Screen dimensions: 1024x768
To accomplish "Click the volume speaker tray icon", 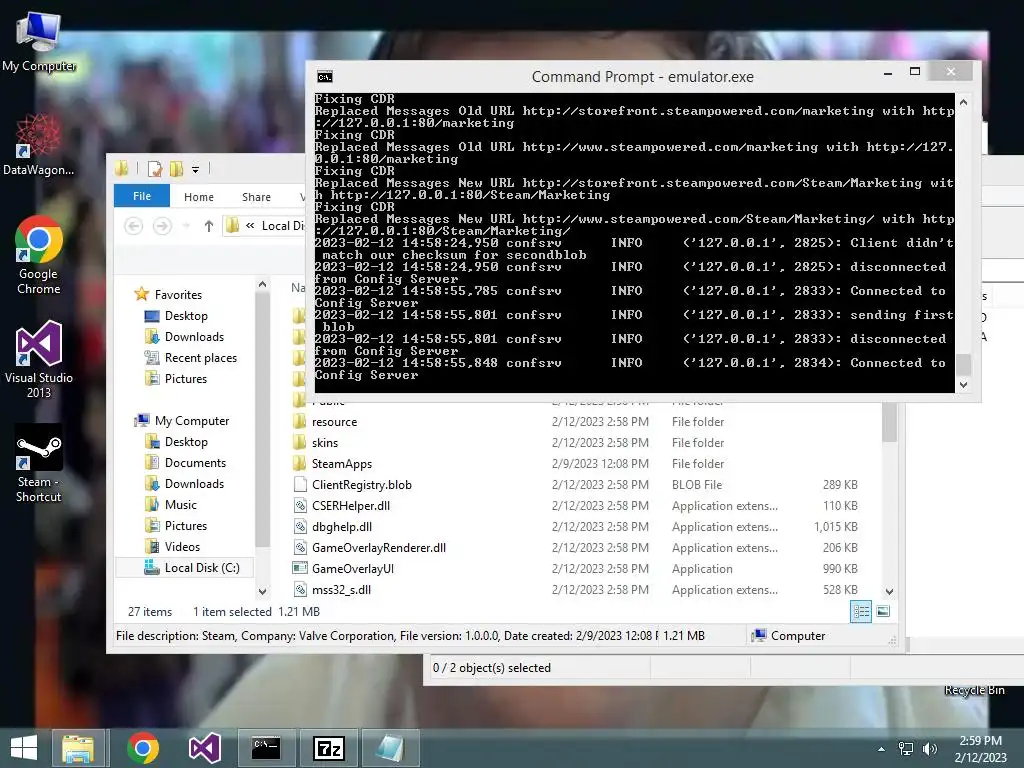I will click(930, 749).
